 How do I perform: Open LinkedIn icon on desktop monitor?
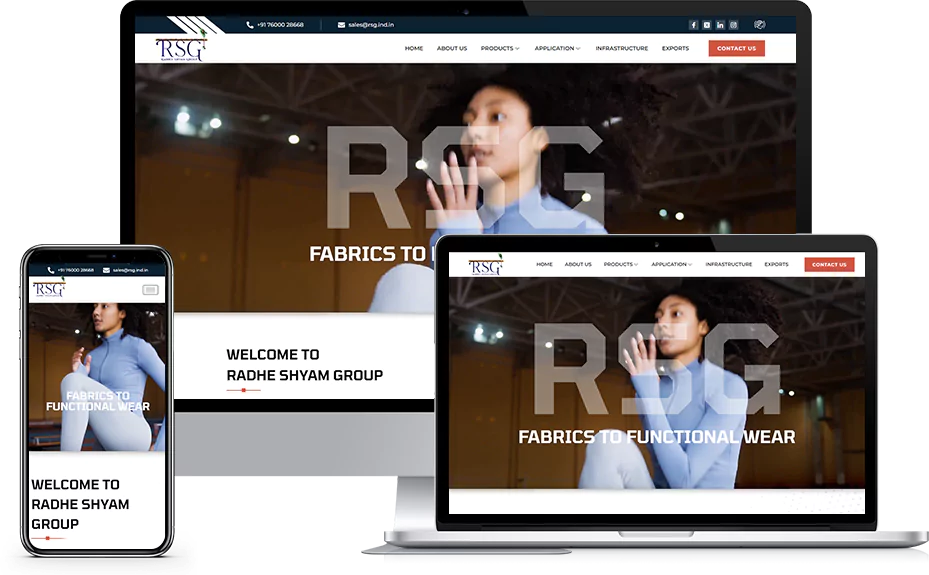click(x=720, y=25)
